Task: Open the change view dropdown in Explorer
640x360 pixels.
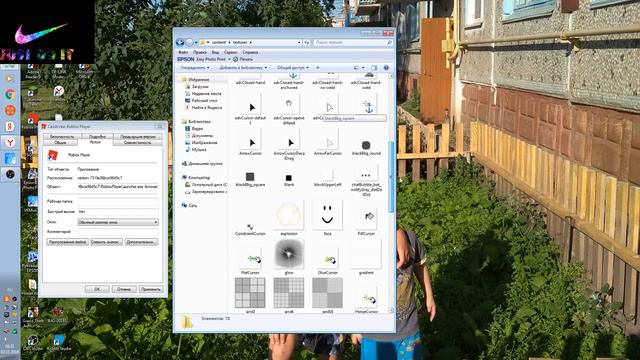Action: pos(363,68)
